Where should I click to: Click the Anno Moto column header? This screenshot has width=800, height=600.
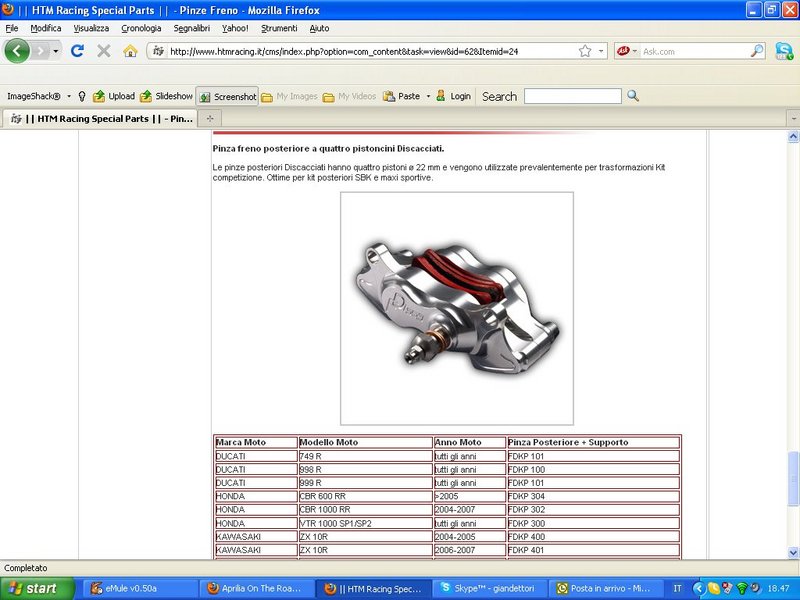(x=470, y=442)
